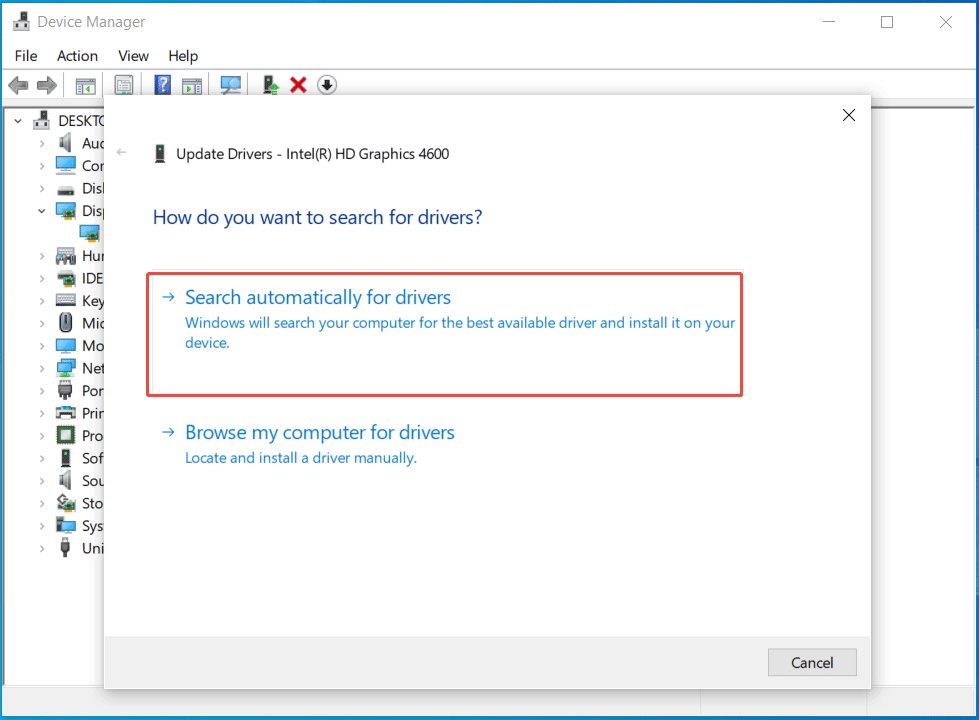Screen dimensions: 979x720
Task: Open device Properties from the toolbar
Action: click(x=123, y=84)
